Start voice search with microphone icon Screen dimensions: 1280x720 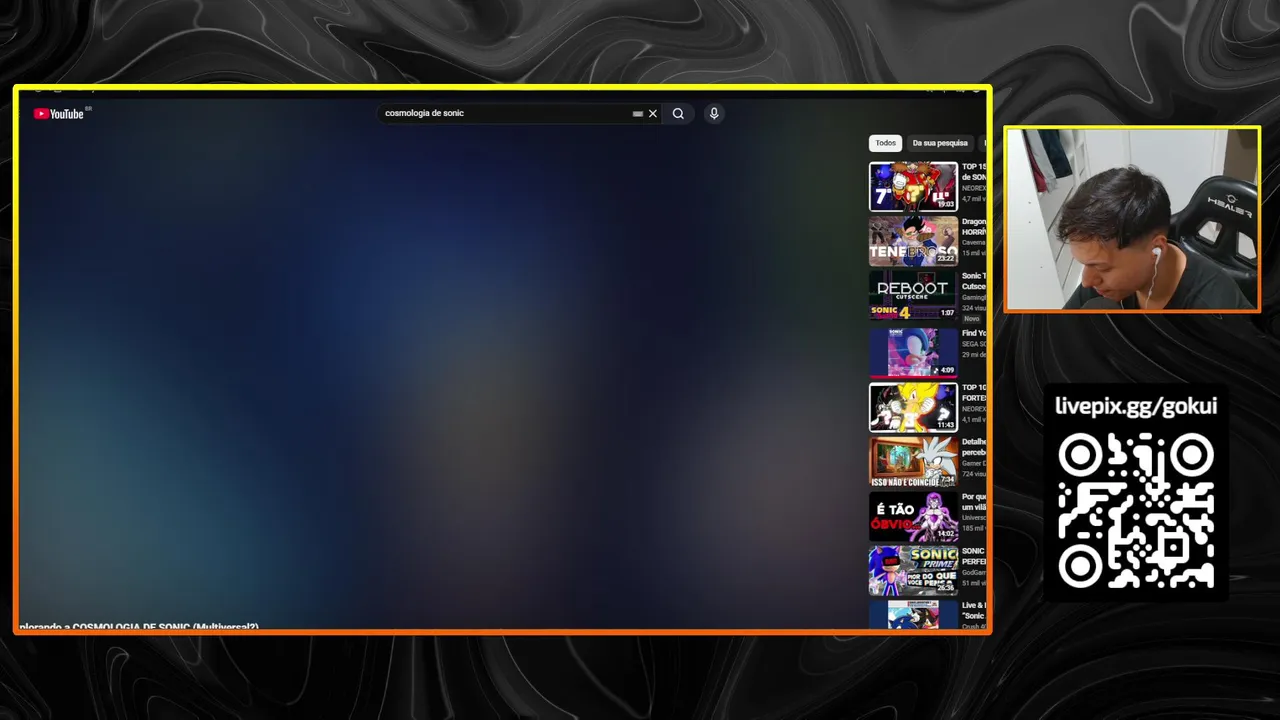[714, 114]
